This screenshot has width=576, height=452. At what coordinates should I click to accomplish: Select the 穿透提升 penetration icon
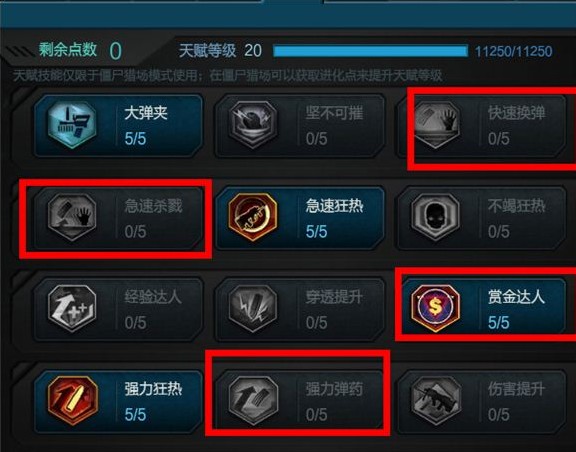tap(253, 308)
